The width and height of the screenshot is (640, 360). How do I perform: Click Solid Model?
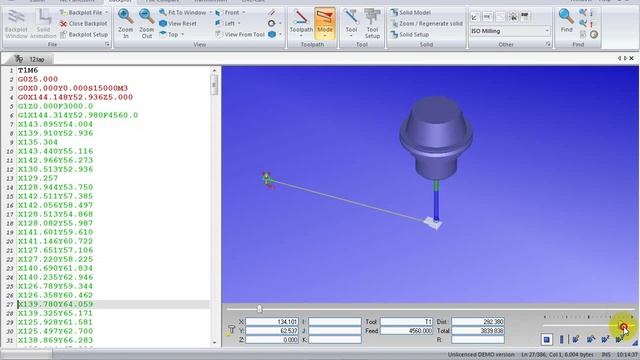(410, 13)
